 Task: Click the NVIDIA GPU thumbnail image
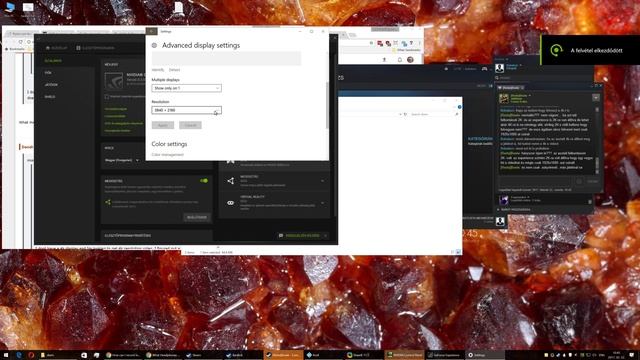tap(114, 81)
